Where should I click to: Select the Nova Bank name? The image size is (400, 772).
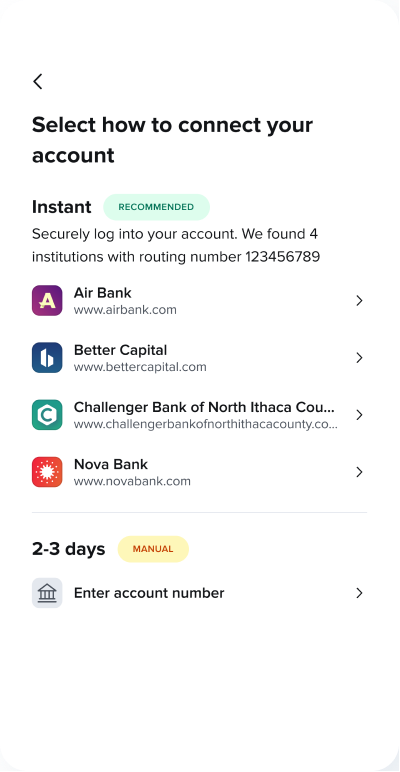coord(111,464)
